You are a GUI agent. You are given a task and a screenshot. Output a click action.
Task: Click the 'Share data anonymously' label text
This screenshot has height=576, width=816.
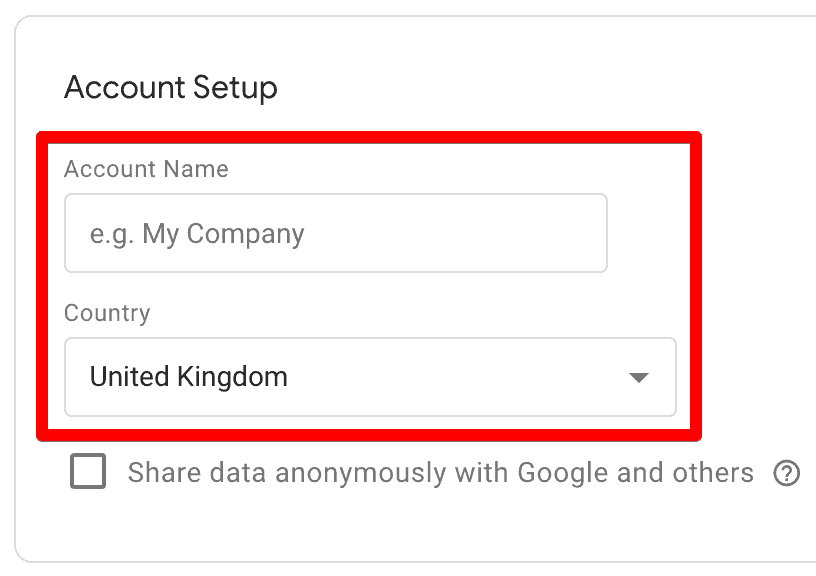click(440, 471)
